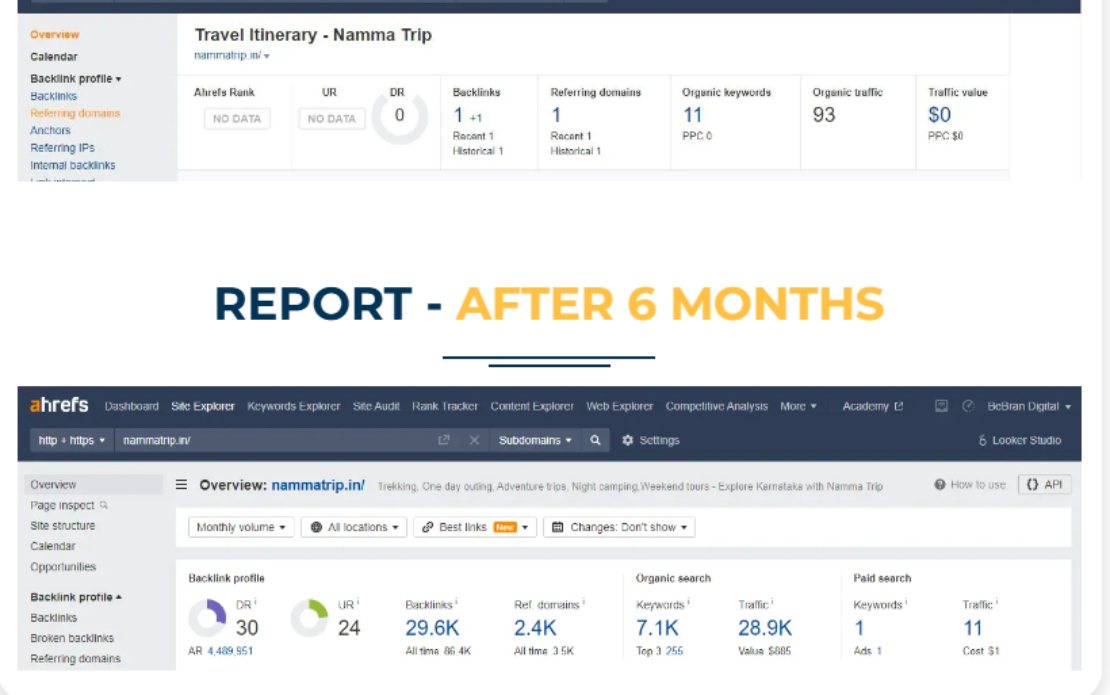Viewport: 1110px width, 695px height.
Task: Open the Monthly volume dropdown
Action: pos(241,527)
